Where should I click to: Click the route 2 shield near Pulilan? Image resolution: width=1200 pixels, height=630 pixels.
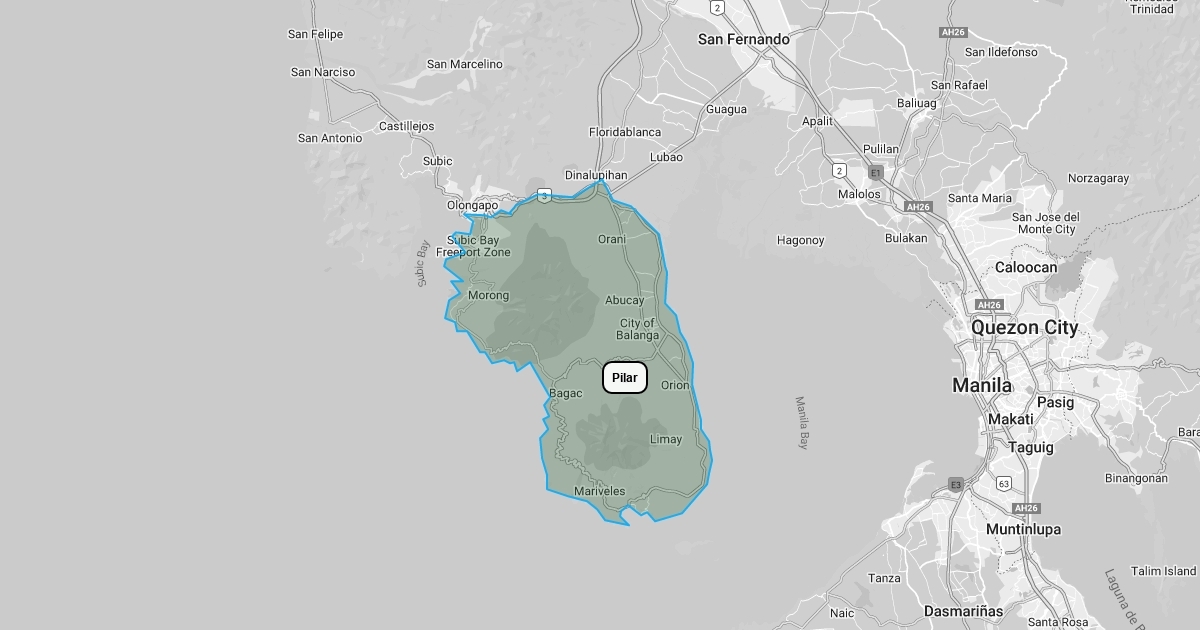[839, 171]
